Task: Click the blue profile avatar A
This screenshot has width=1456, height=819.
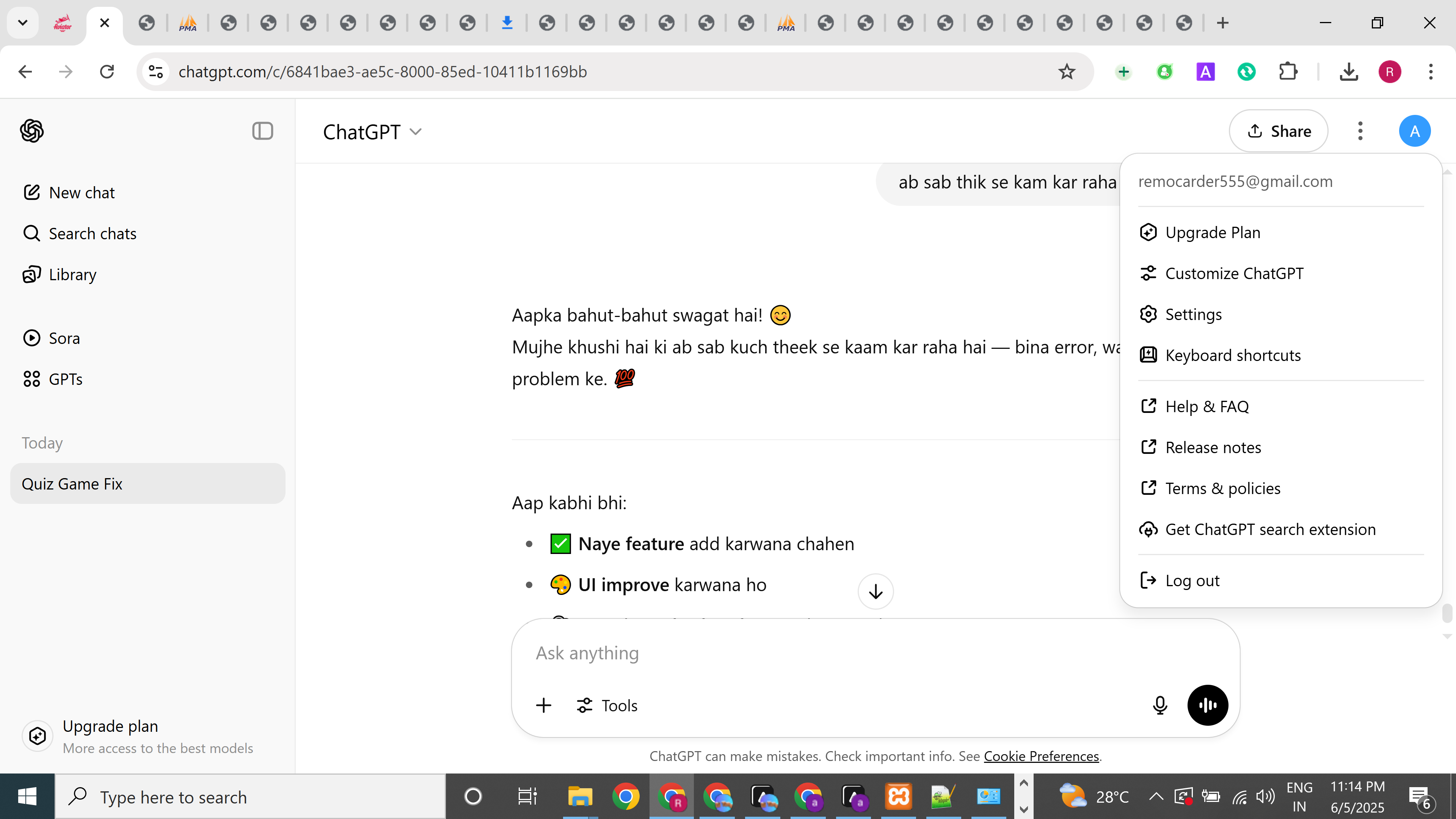Action: [1414, 131]
